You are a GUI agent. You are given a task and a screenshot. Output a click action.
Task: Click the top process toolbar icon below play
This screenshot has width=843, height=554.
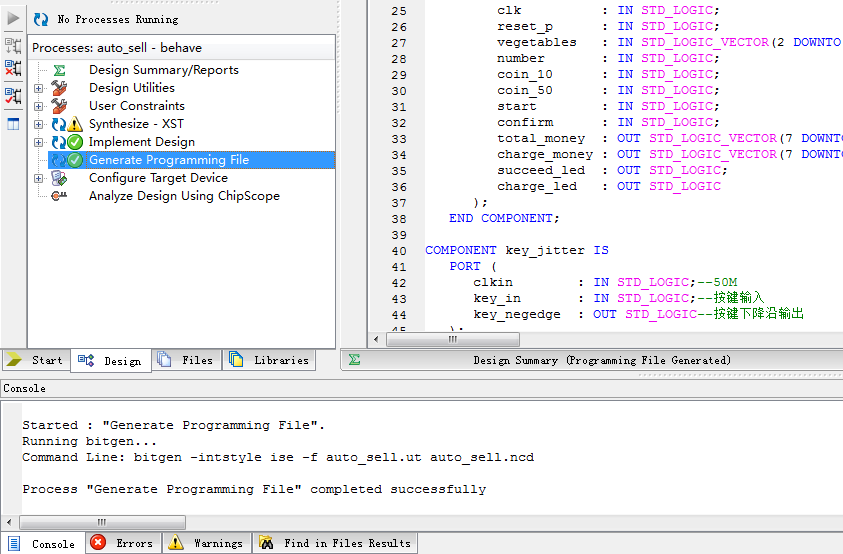point(13,45)
